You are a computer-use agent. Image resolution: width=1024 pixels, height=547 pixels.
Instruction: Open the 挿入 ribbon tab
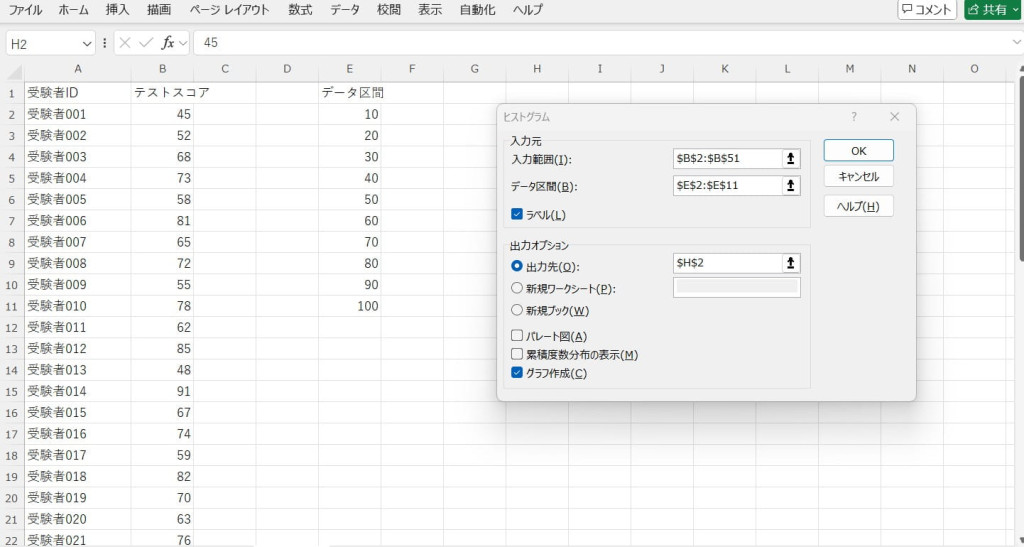(x=117, y=10)
